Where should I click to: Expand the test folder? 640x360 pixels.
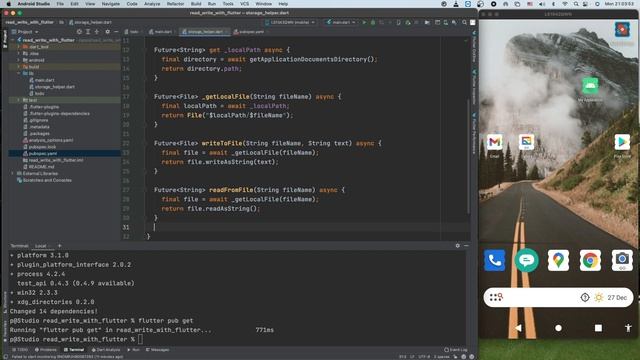tap(19, 100)
